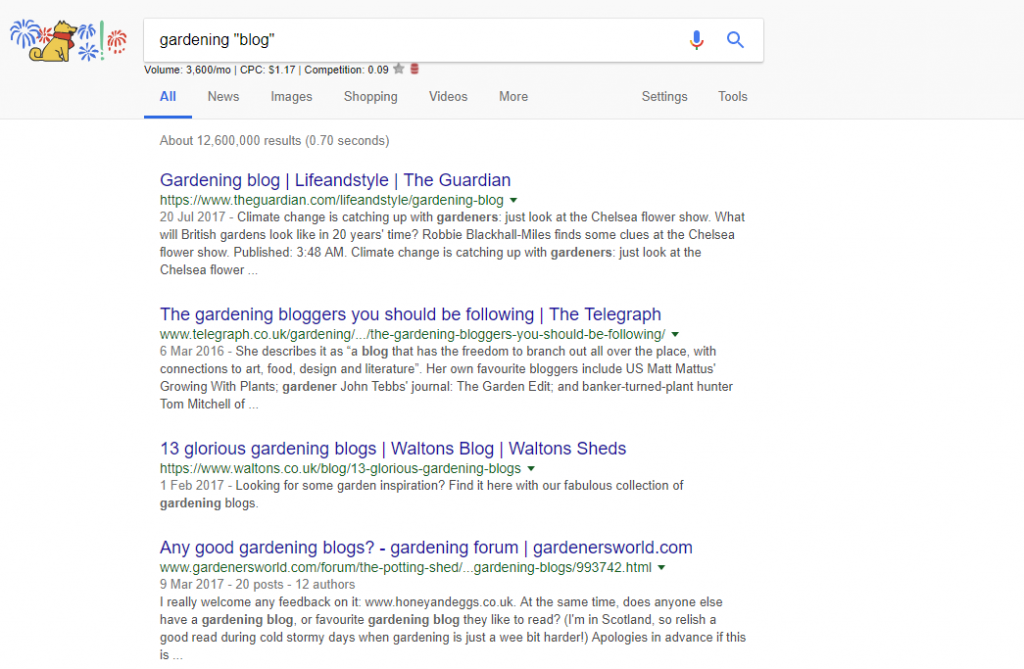Open search Settings menu

point(664,97)
